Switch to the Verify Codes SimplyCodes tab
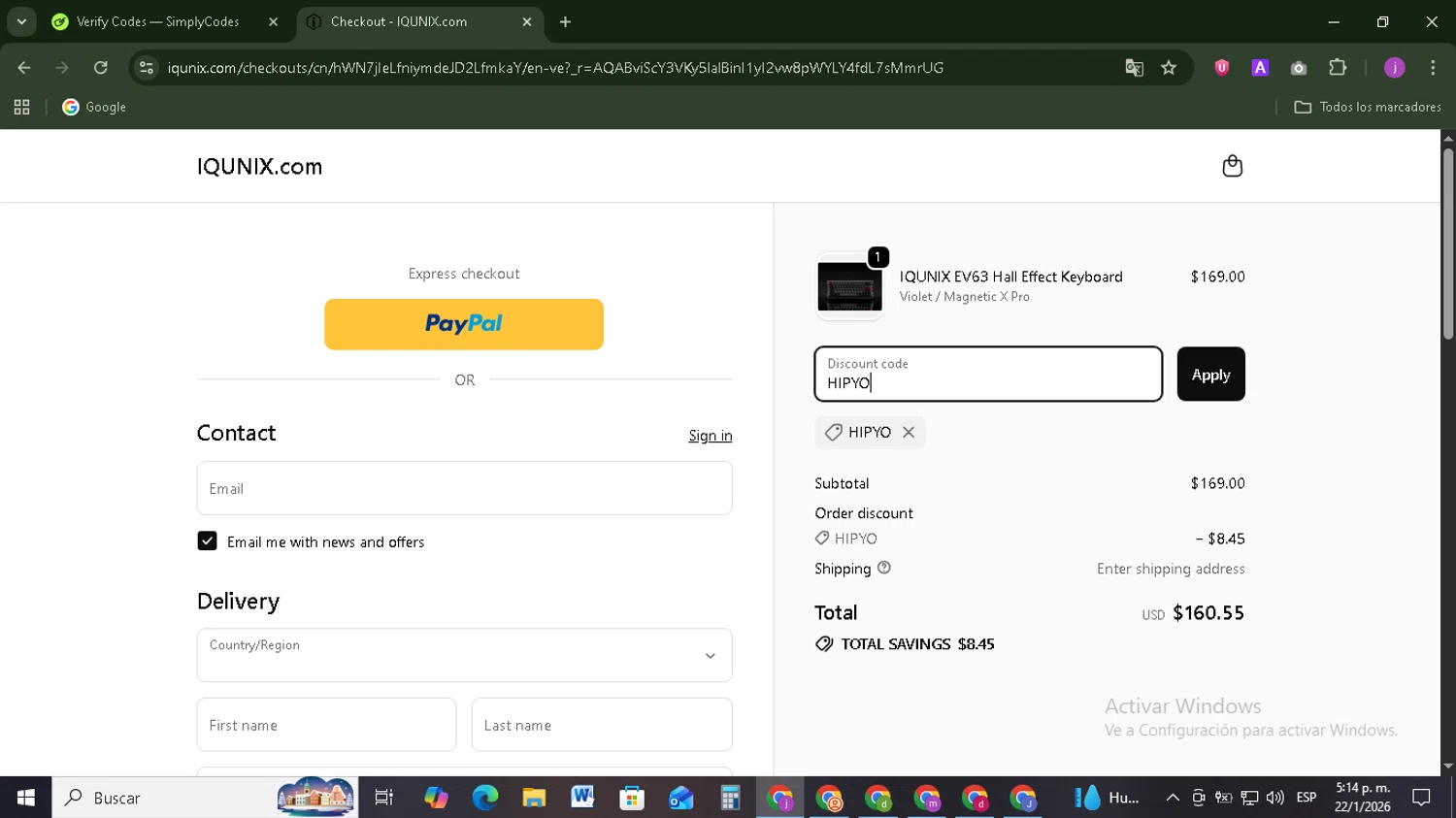 pos(157,21)
